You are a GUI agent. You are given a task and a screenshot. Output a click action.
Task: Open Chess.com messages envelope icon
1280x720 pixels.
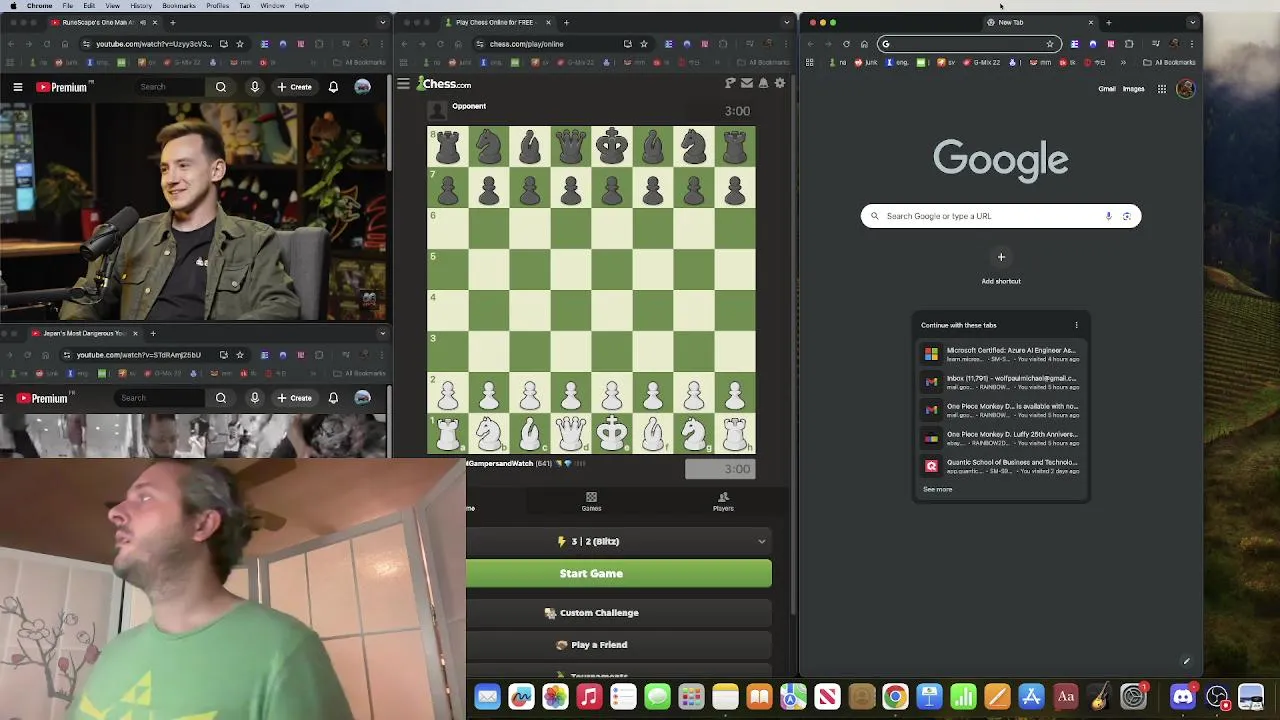point(747,84)
